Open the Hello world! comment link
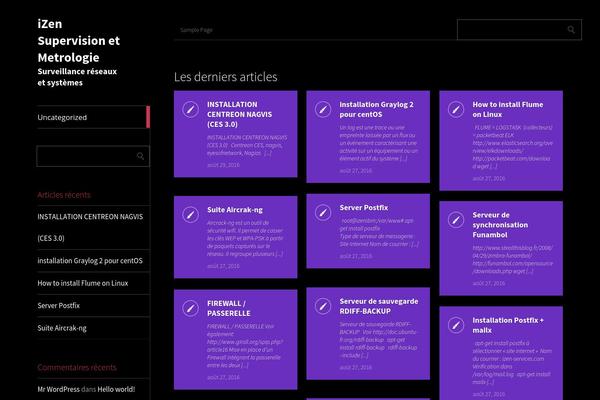Screen dimensions: 600x400 (116, 389)
